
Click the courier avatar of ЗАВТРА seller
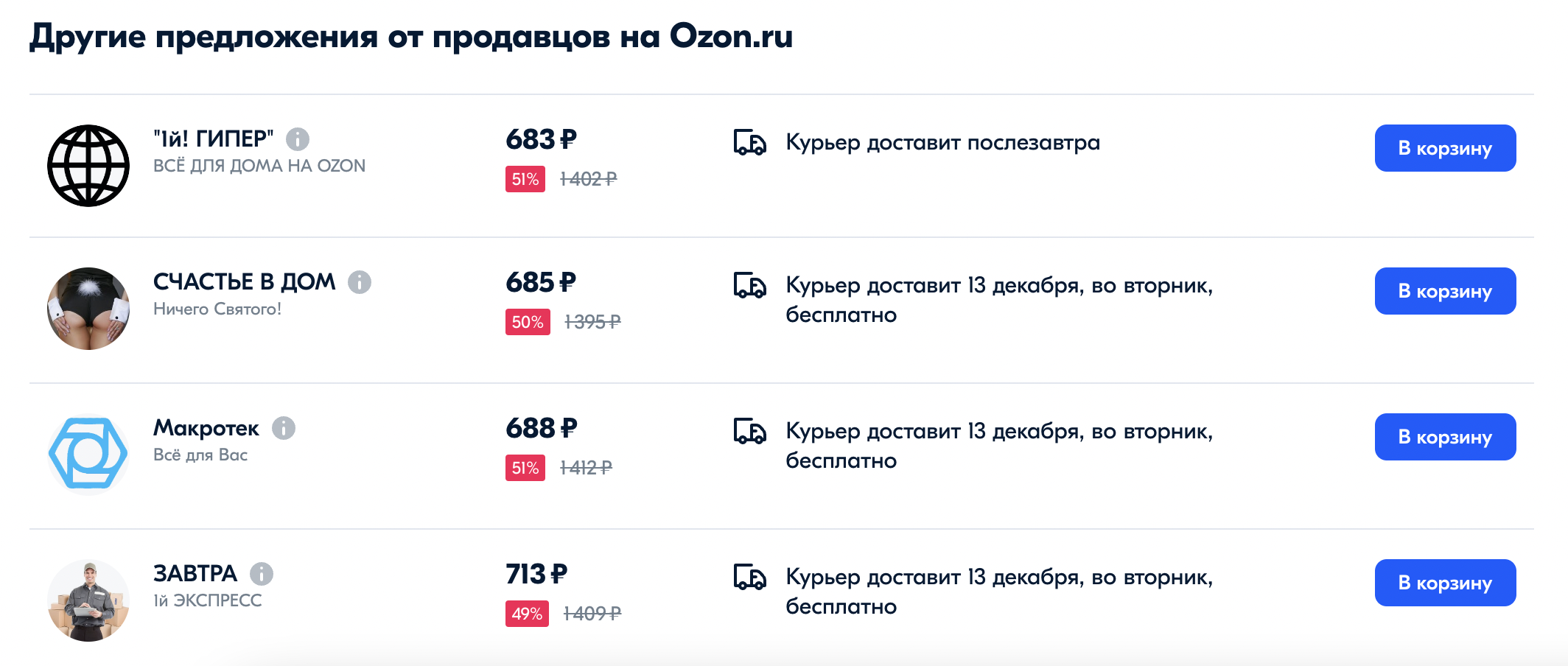(x=88, y=600)
